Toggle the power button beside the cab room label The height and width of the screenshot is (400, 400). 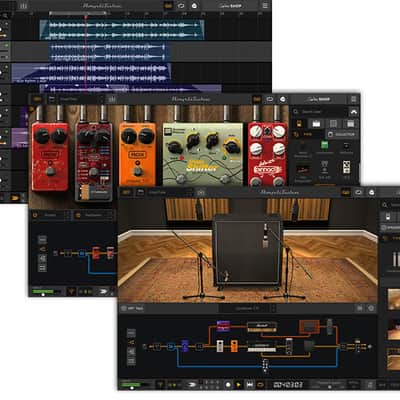124,308
